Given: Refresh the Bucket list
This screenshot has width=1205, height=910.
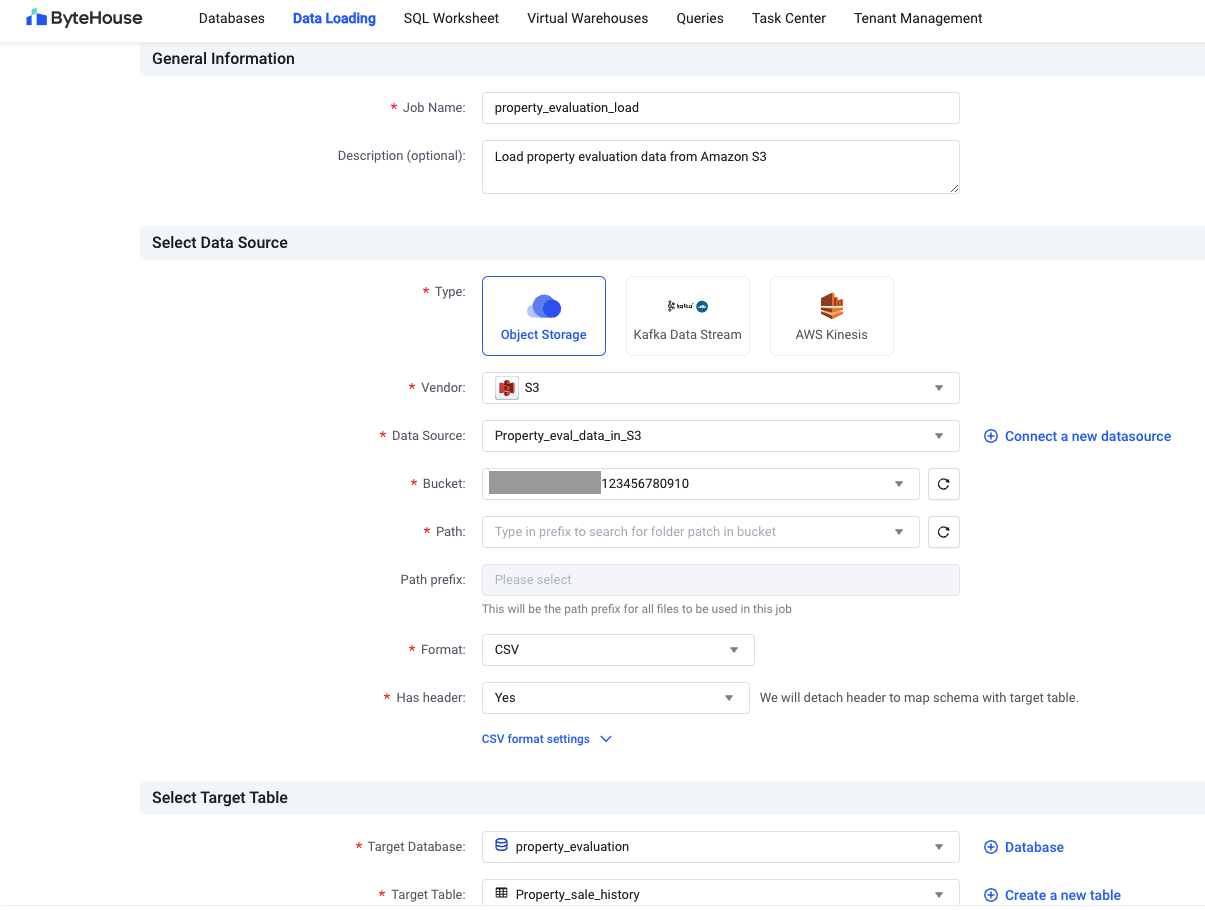Looking at the screenshot, I should pyautogui.click(x=943, y=484).
